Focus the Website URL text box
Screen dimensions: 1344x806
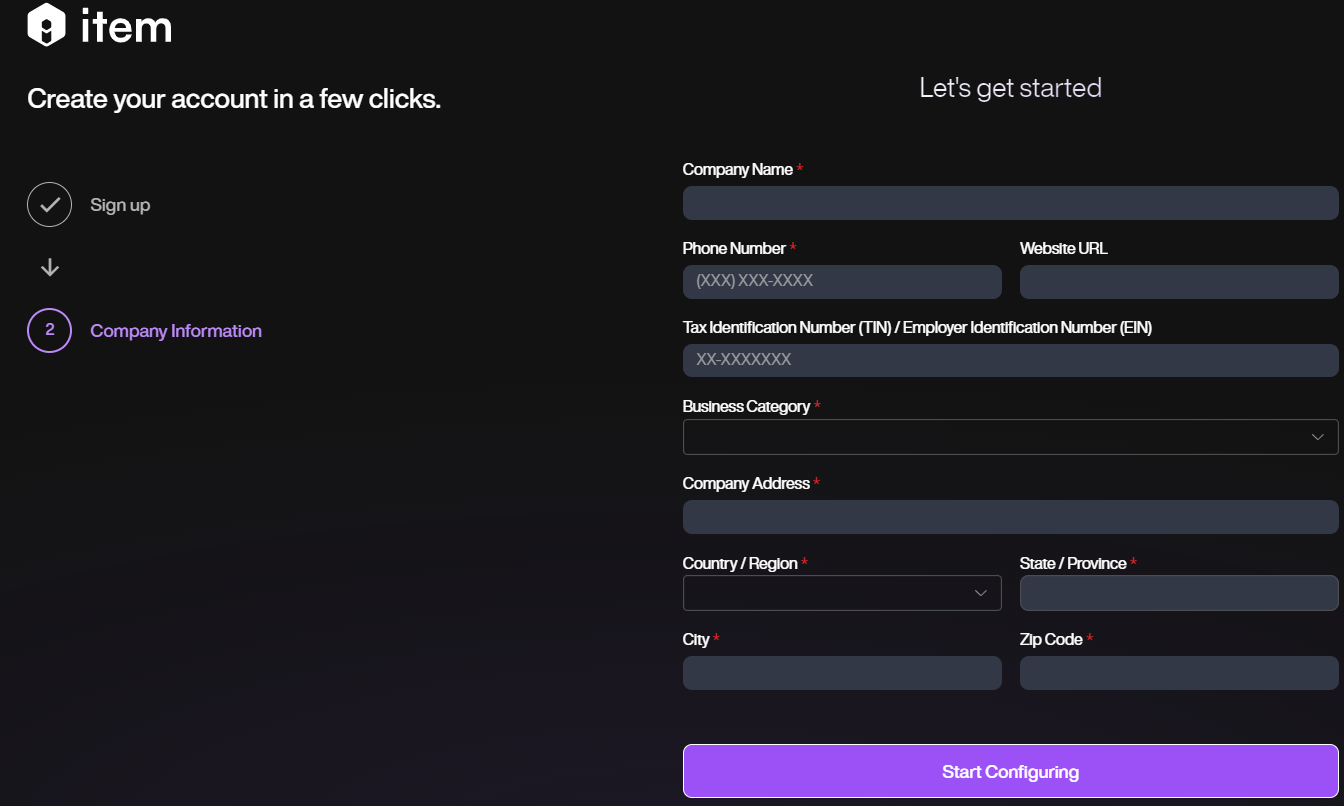click(1178, 282)
